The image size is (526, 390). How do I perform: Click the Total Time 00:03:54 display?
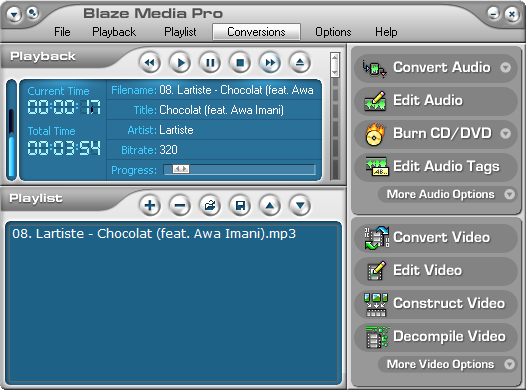click(64, 148)
